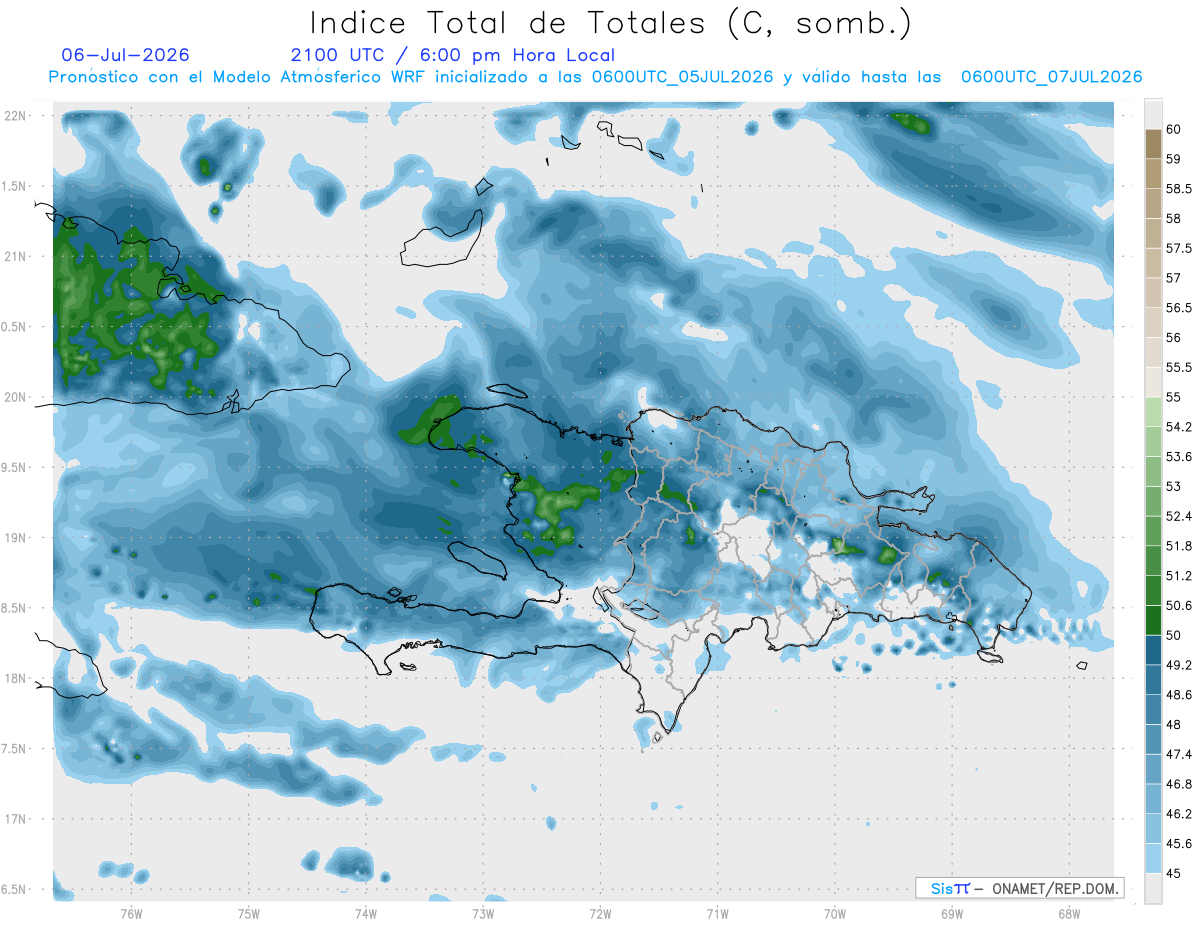Pick the dark green swatch between 50 and 50.6
The image size is (1200, 927).
[x=1153, y=621]
